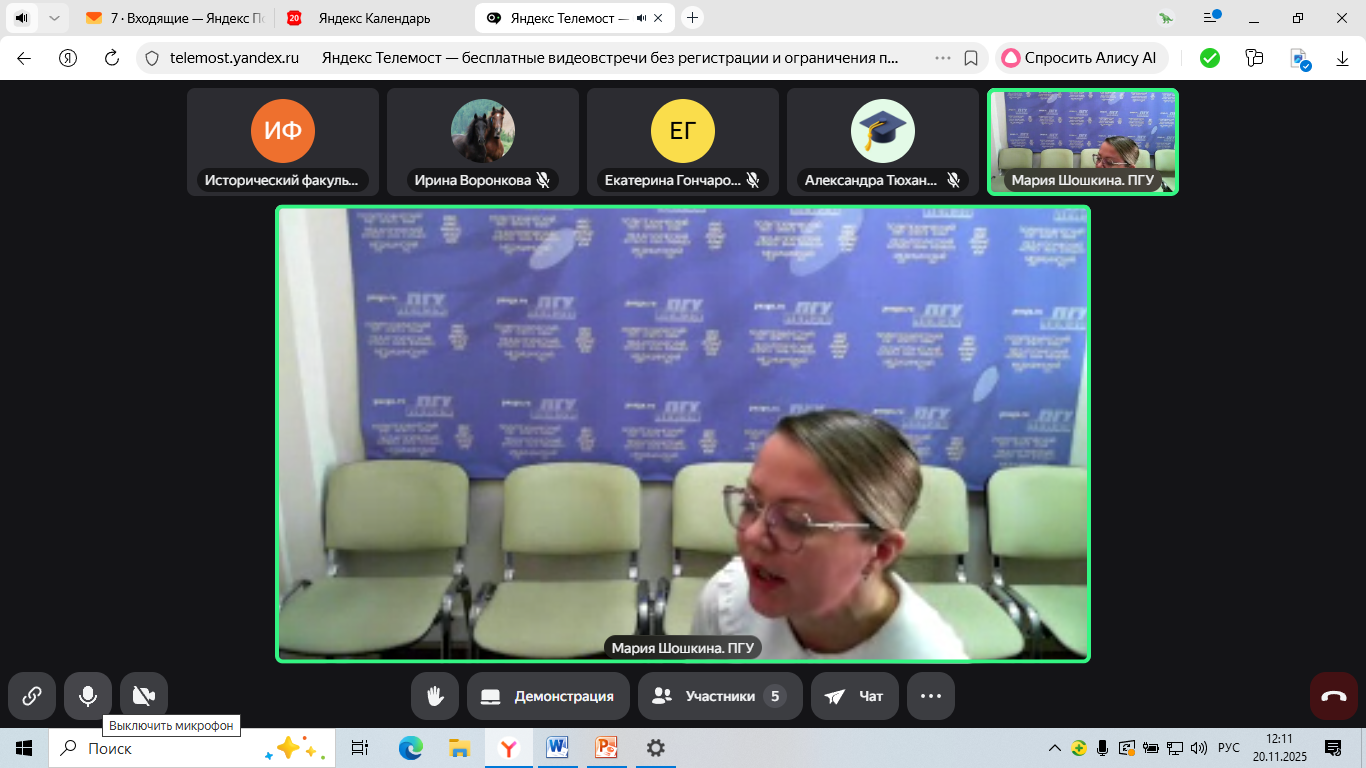The image size is (1366, 768).
Task: Open more options three-dot menu
Action: (x=931, y=696)
